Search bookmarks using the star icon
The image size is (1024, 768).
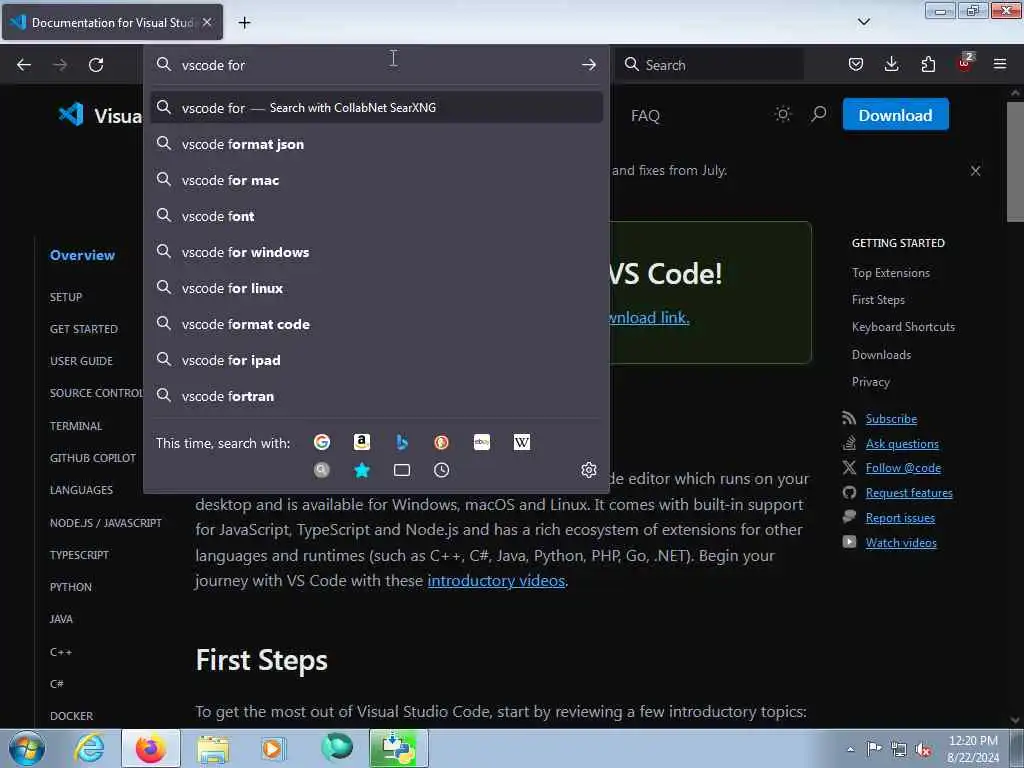[x=362, y=470]
